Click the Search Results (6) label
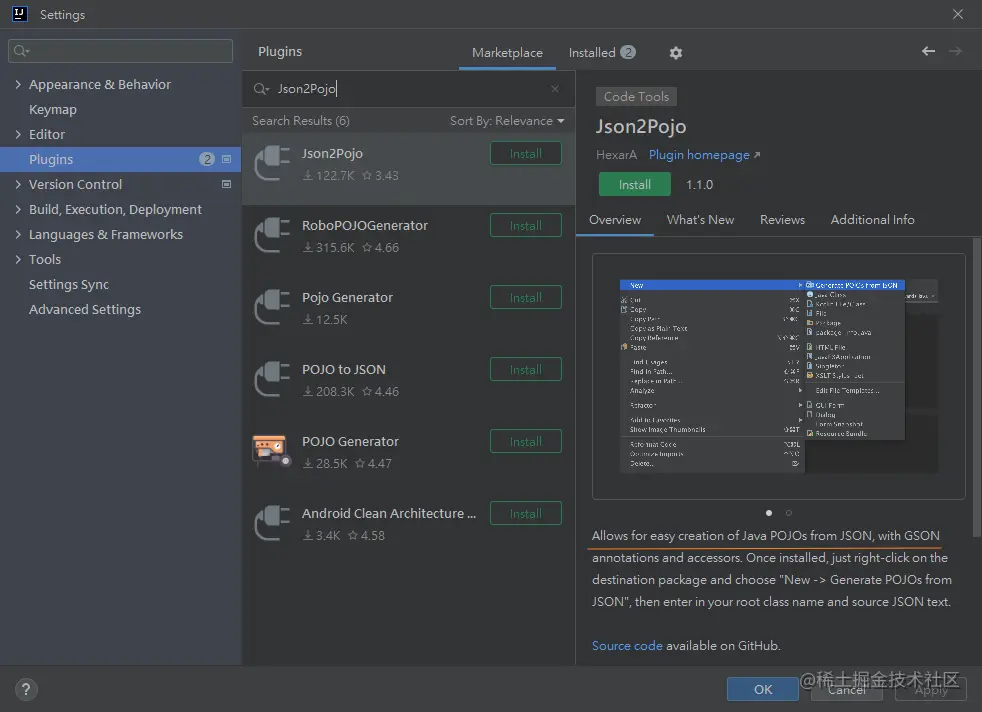 (x=301, y=121)
